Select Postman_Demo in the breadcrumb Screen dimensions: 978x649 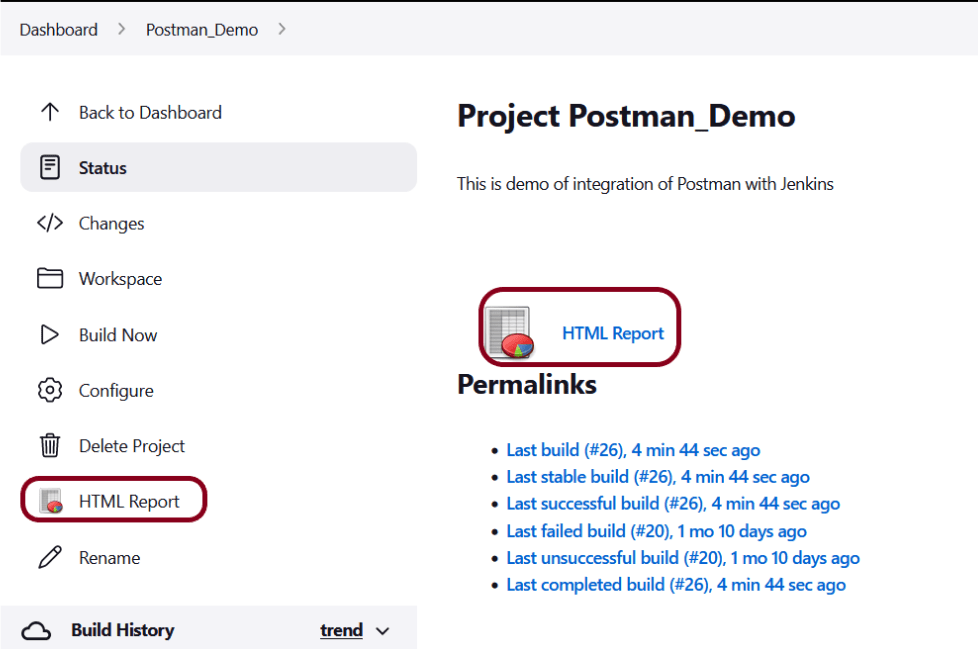pyautogui.click(x=202, y=30)
